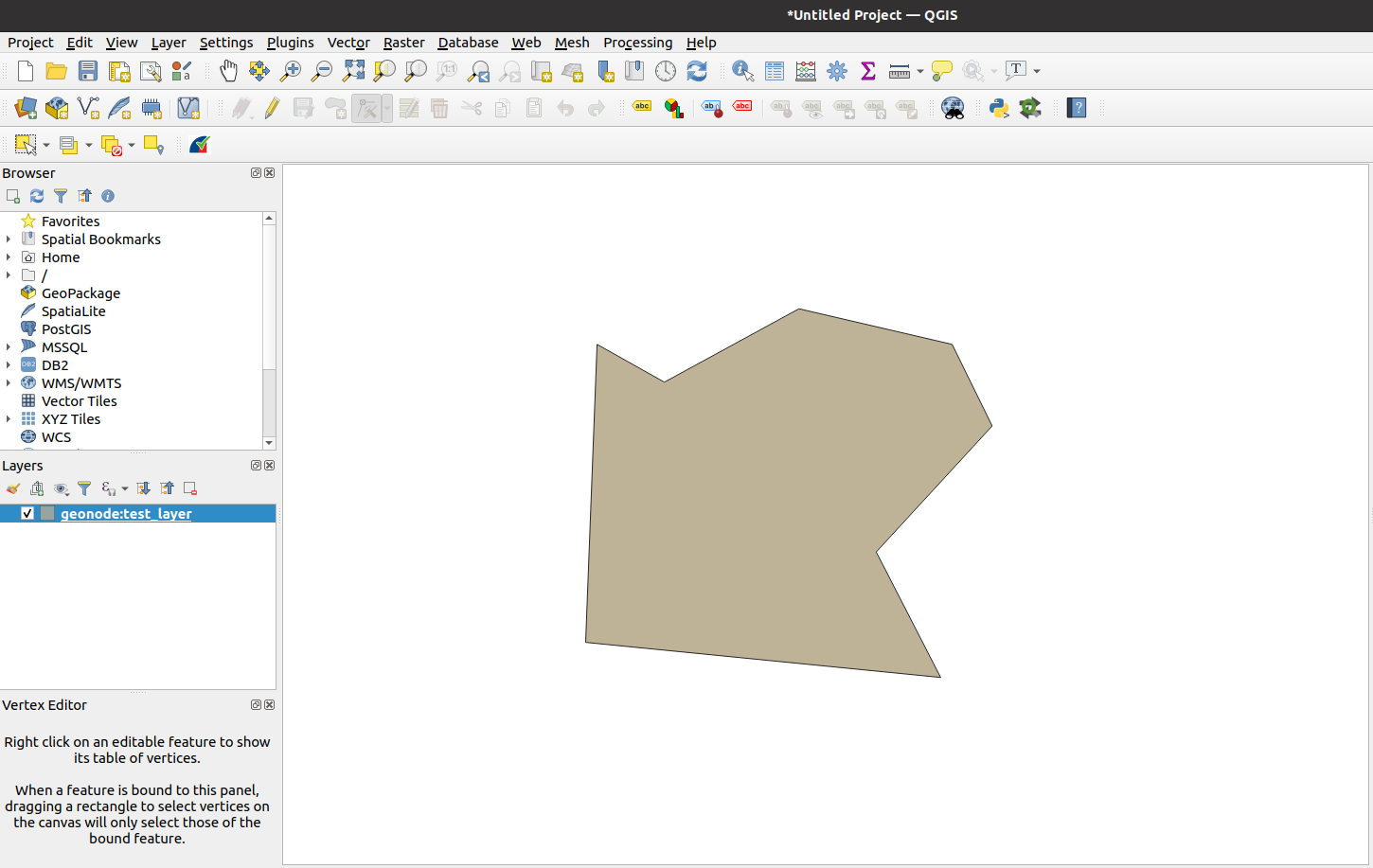Activate Select Features by area tool
1373x868 pixels.
pos(26,145)
